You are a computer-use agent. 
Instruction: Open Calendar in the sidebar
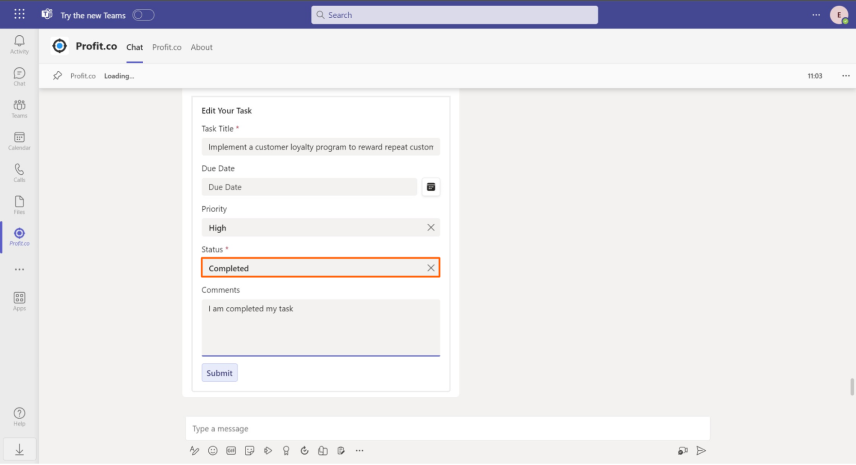point(19,141)
